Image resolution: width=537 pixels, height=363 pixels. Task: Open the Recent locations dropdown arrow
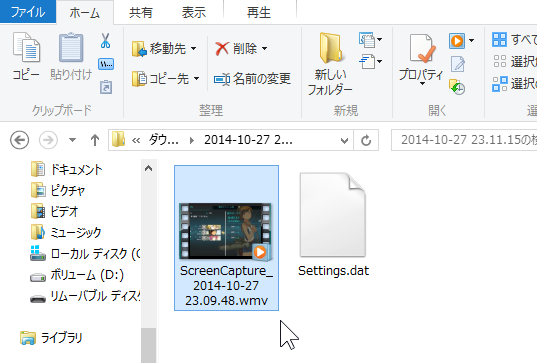coord(72,140)
